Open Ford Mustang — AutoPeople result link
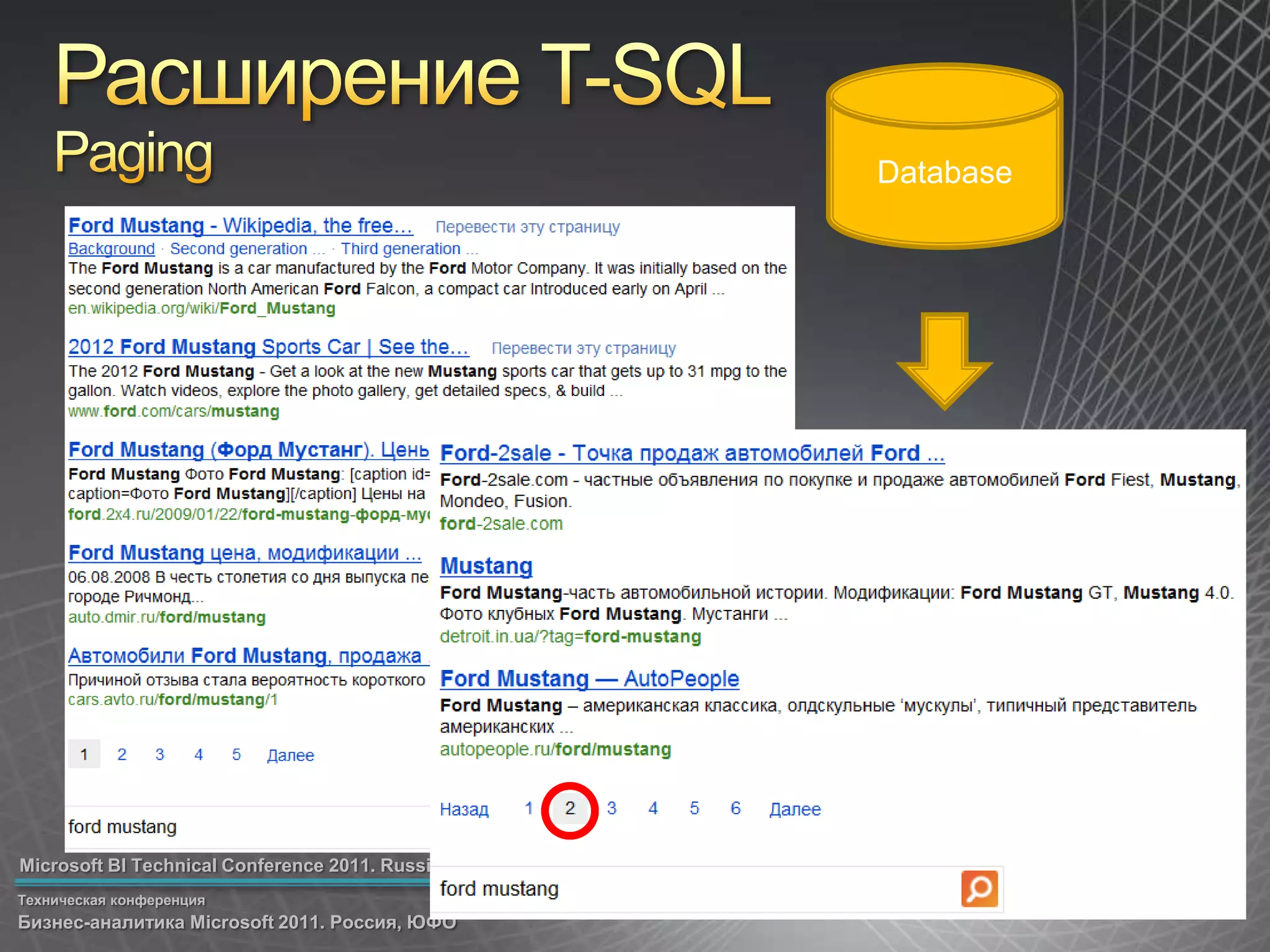Image resolution: width=1270 pixels, height=952 pixels. pyautogui.click(x=589, y=679)
